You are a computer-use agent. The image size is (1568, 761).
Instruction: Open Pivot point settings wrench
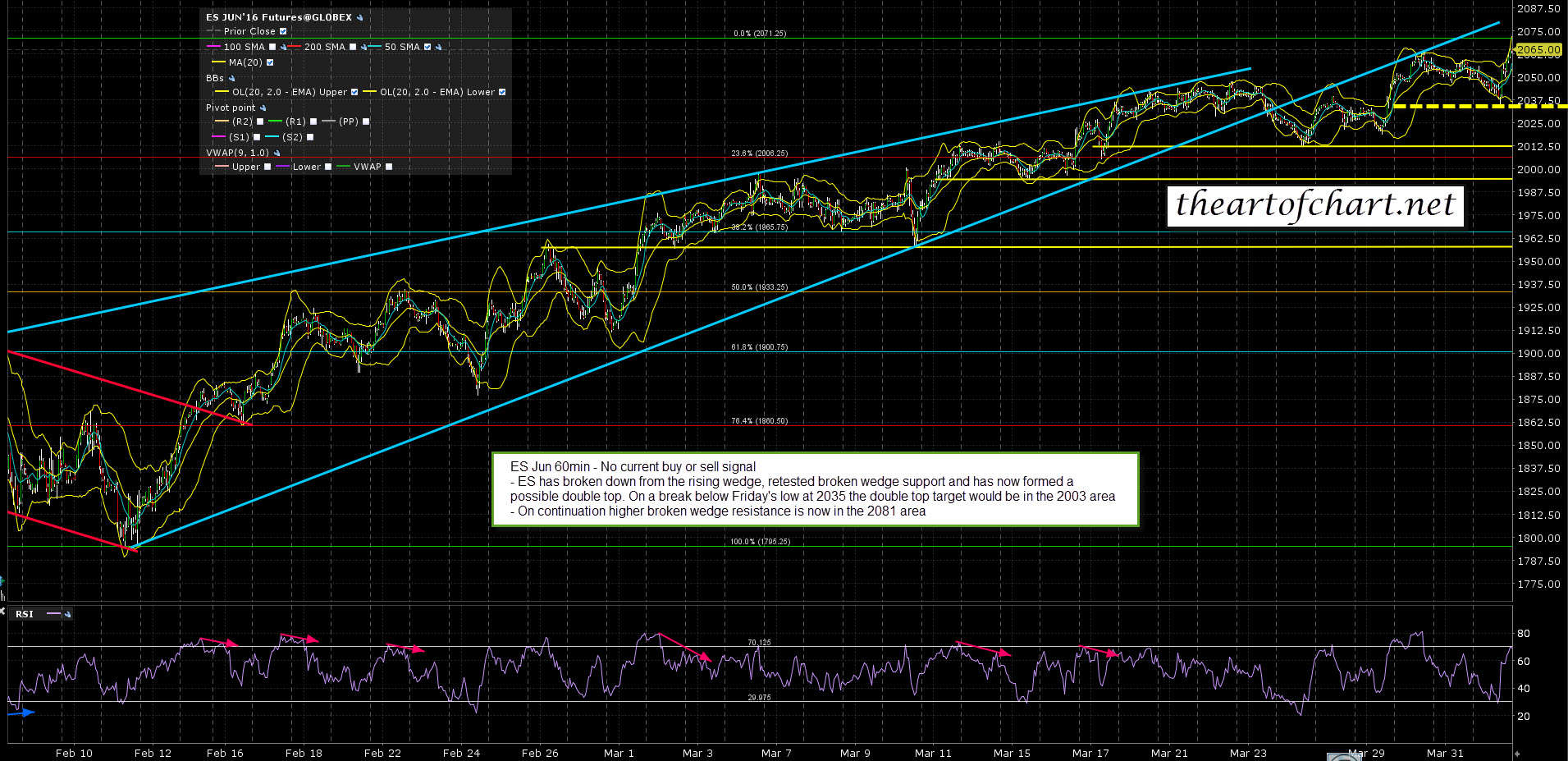(263, 108)
